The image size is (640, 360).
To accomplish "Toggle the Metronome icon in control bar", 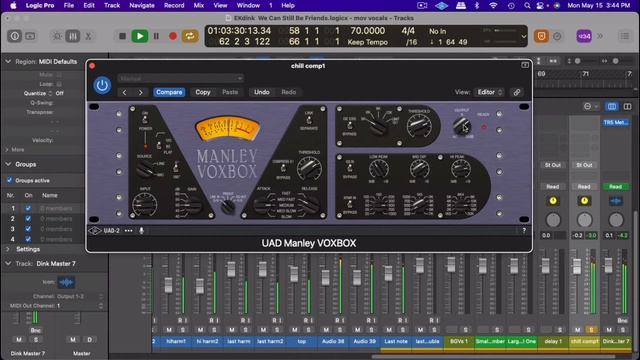I will (557, 36).
